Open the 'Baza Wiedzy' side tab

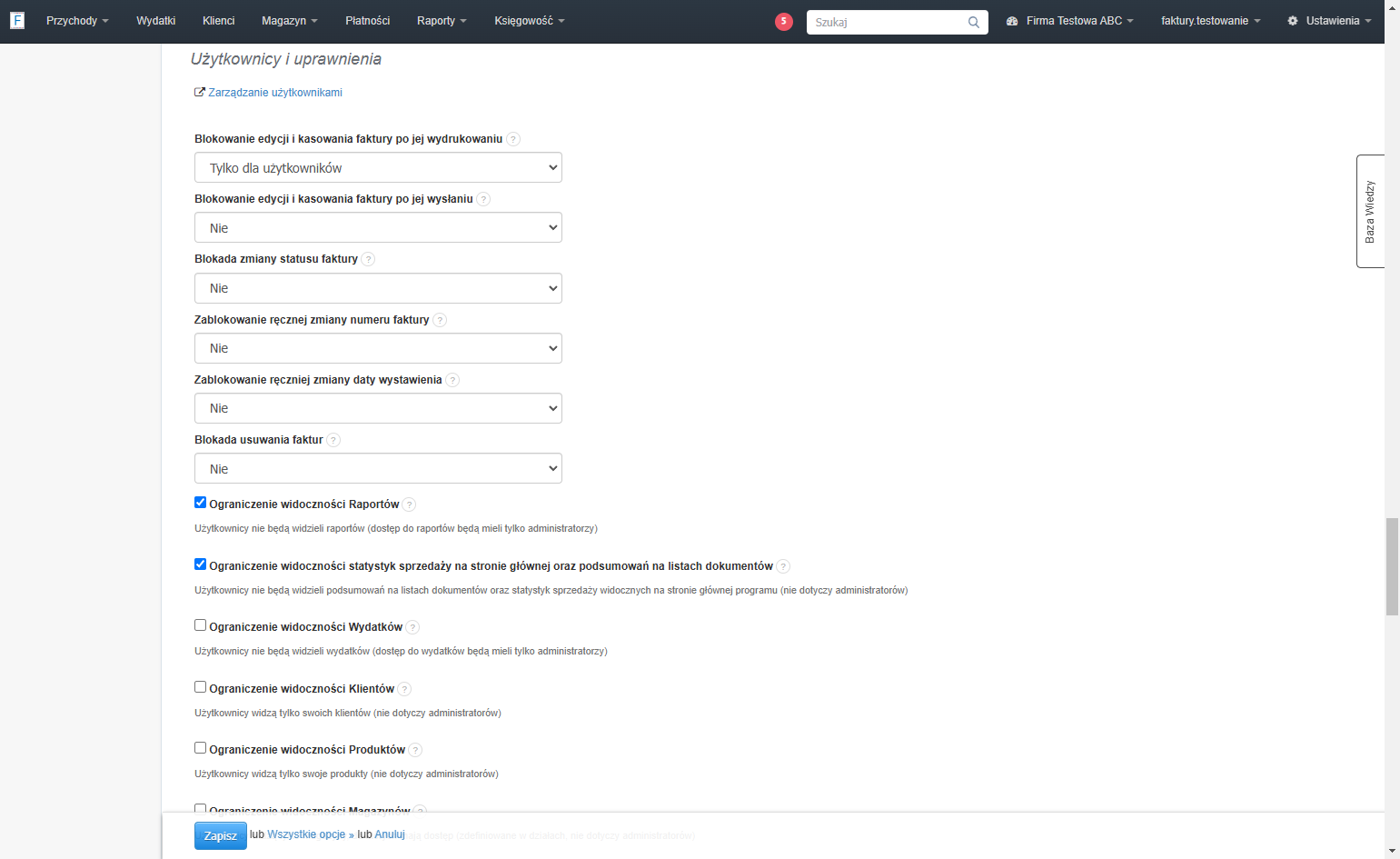[1370, 212]
